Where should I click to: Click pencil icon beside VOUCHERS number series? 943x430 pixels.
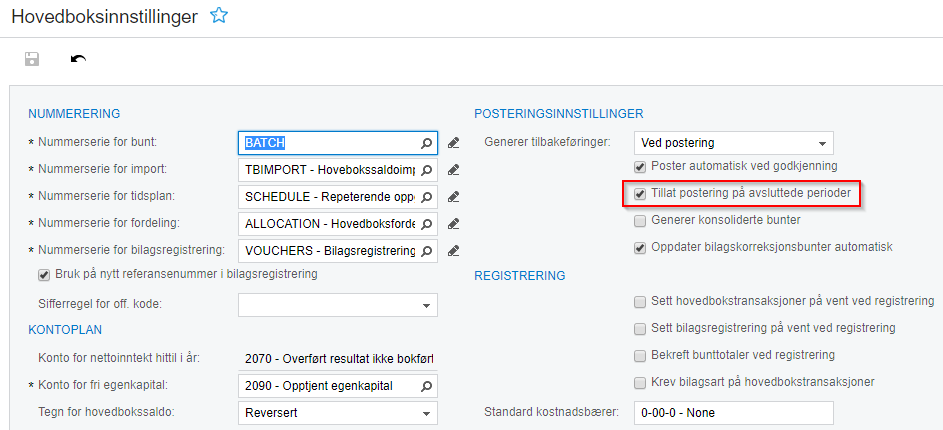[454, 251]
